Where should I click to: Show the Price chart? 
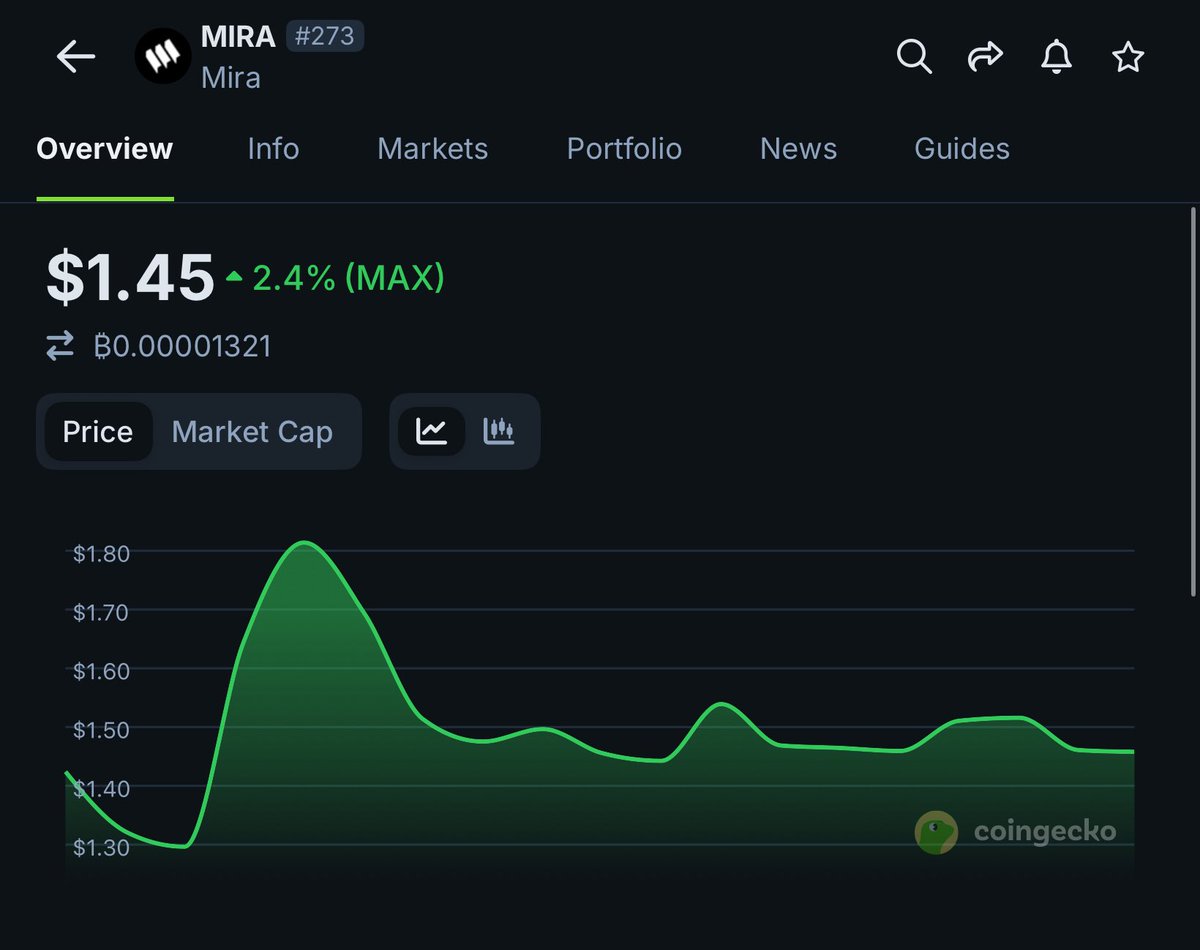(x=98, y=431)
